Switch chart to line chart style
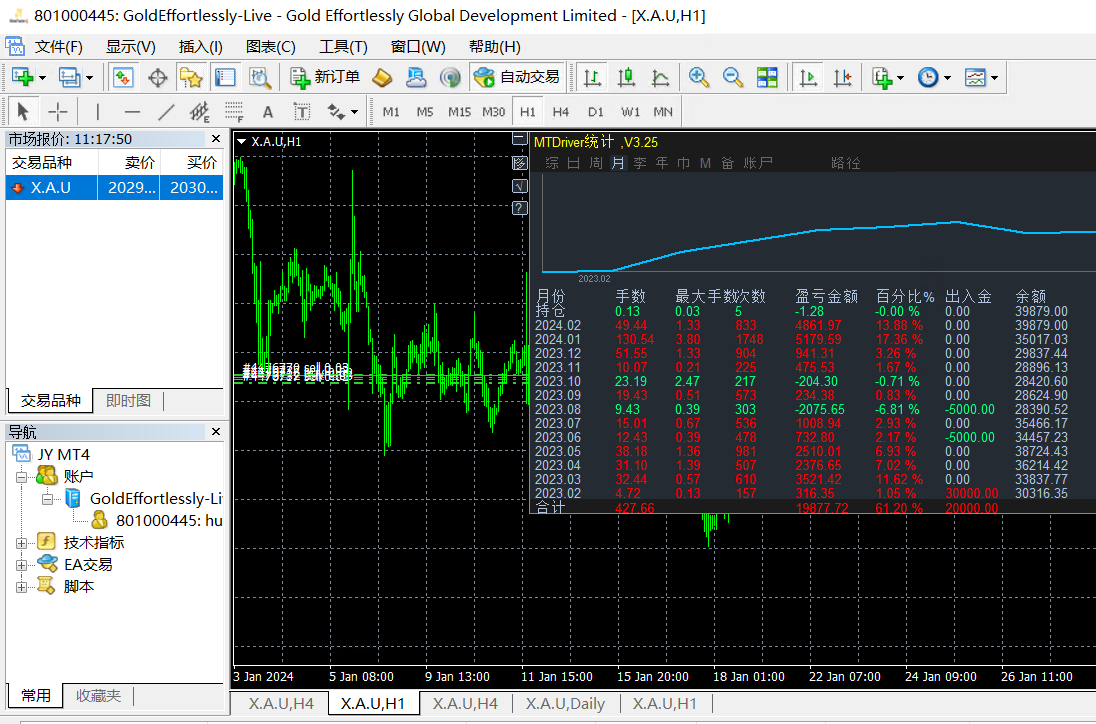The image size is (1096, 724). pos(661,77)
